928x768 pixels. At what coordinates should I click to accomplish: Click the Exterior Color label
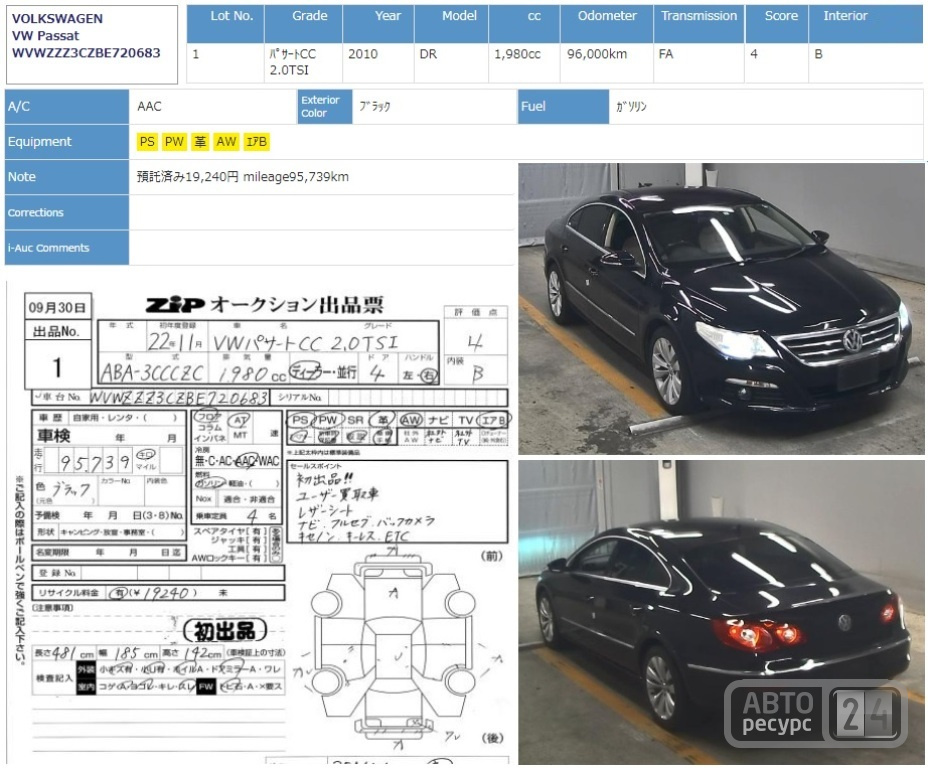[x=324, y=107]
